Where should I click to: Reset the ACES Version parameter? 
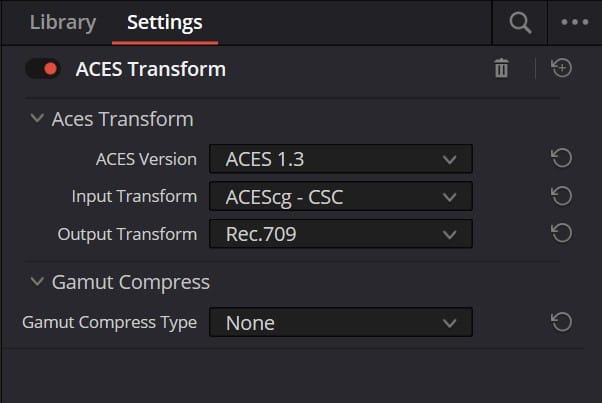click(x=561, y=158)
